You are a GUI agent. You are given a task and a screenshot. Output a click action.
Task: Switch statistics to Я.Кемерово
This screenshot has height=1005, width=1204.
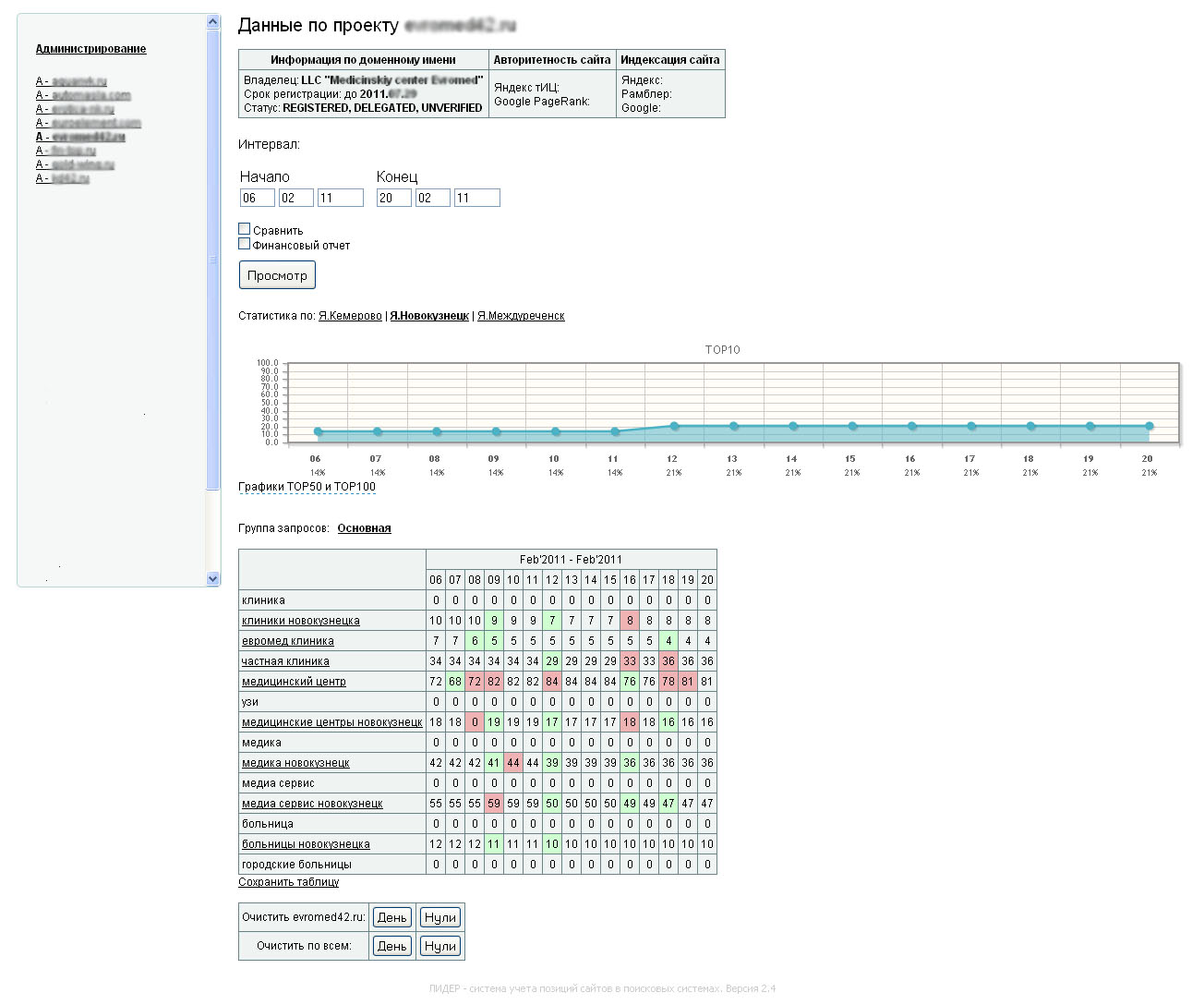click(350, 316)
